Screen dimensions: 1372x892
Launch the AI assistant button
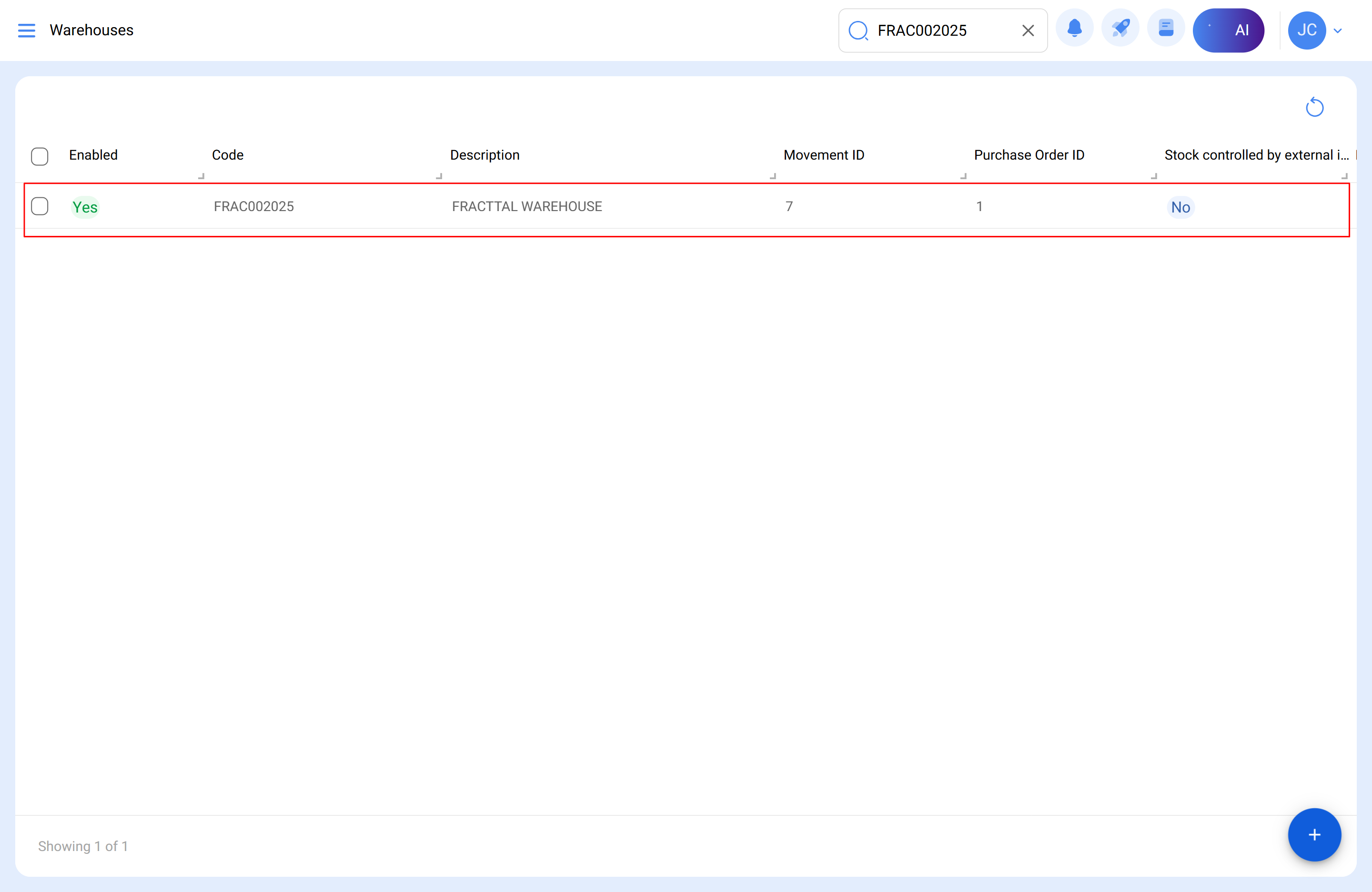click(x=1228, y=30)
